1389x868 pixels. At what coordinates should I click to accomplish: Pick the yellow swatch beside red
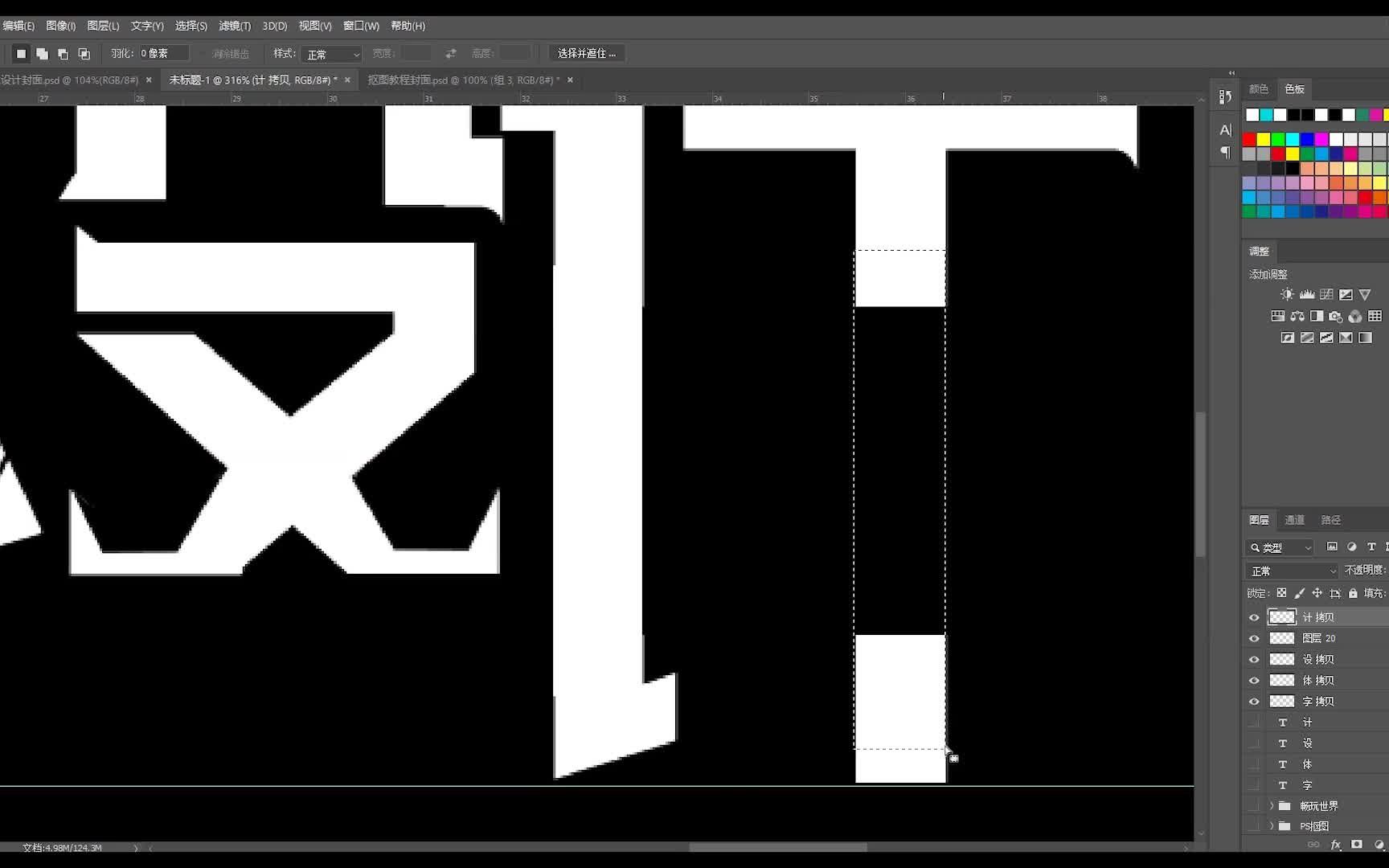(x=1264, y=139)
